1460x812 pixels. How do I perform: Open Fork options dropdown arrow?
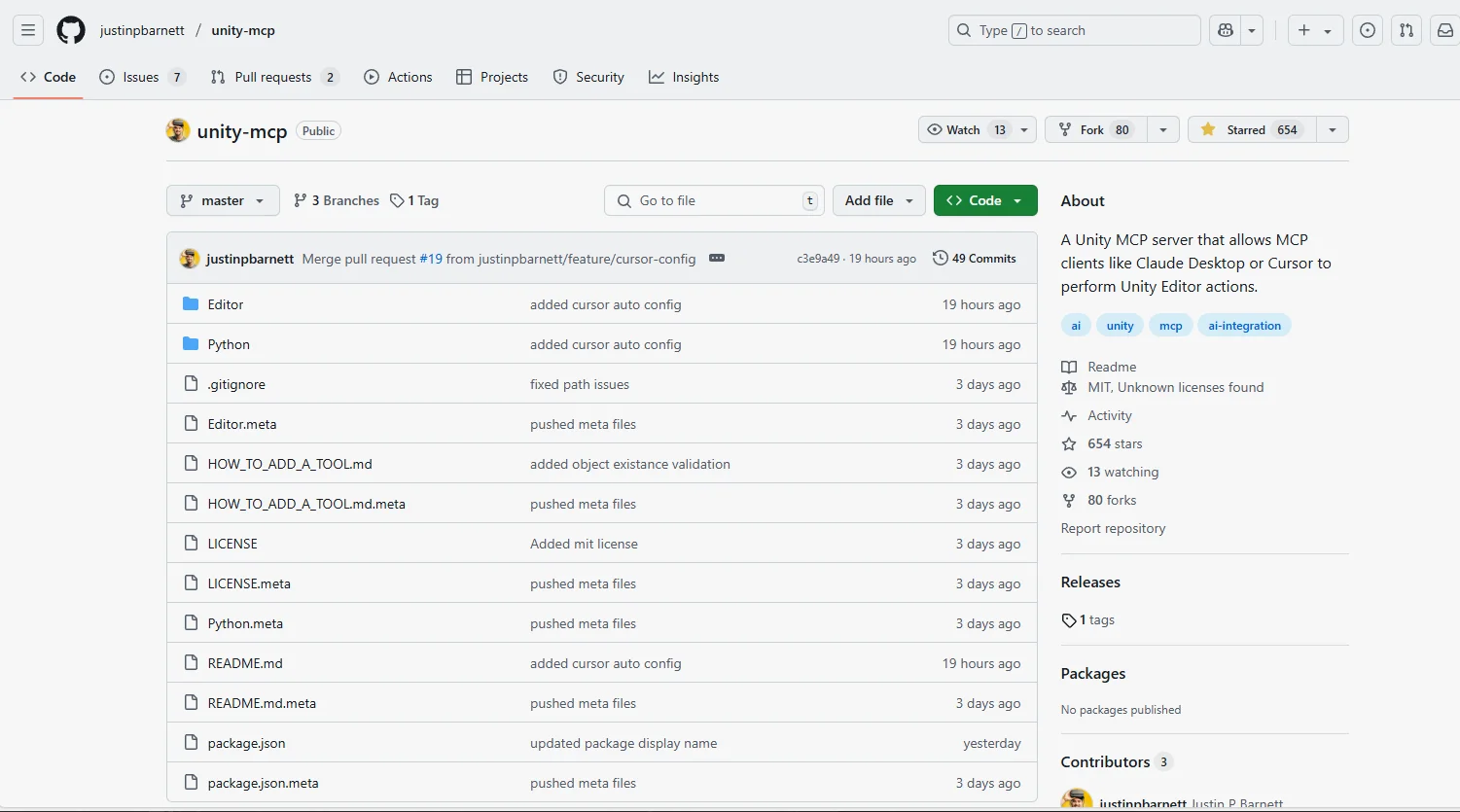(x=1162, y=130)
